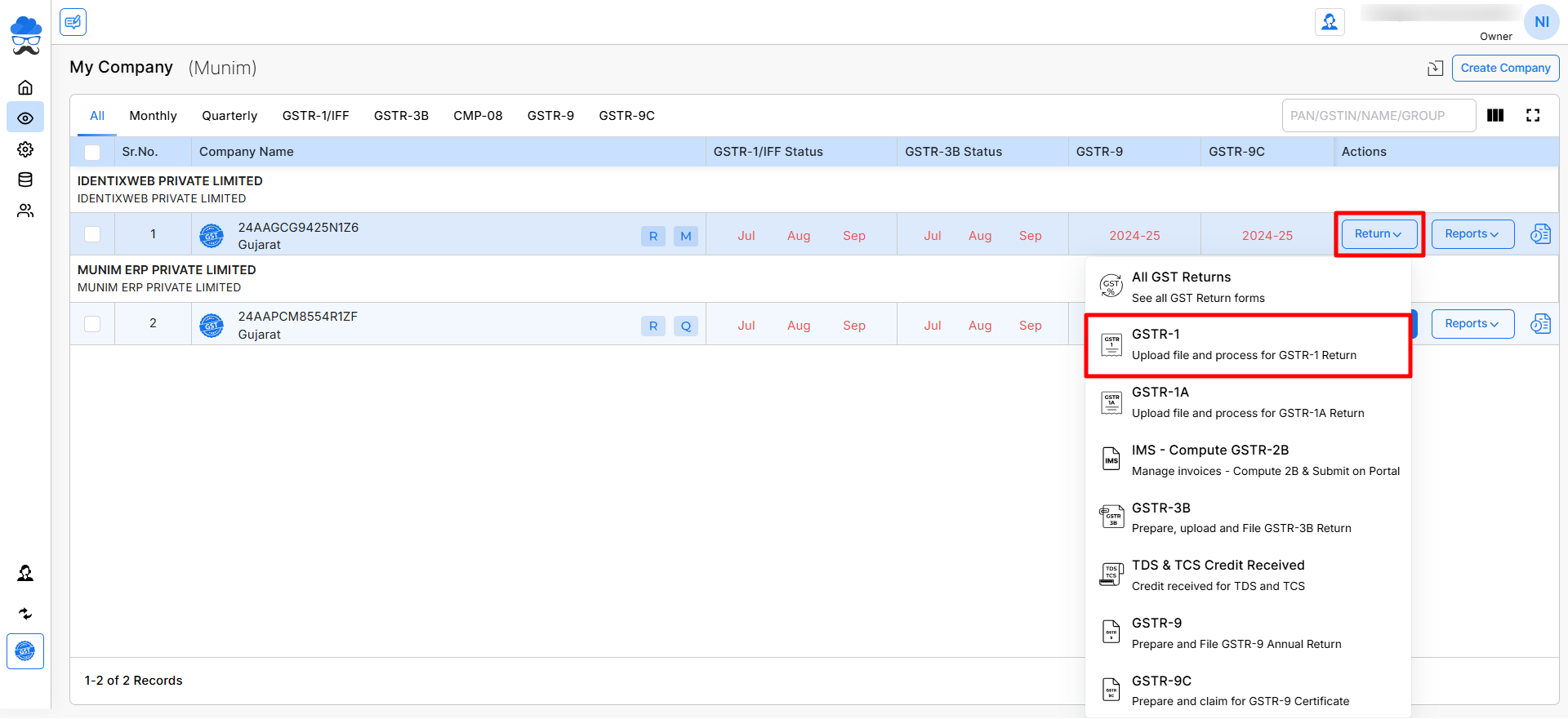This screenshot has height=719, width=1568.
Task: Open the database icon in sidebar
Action: coord(25,180)
